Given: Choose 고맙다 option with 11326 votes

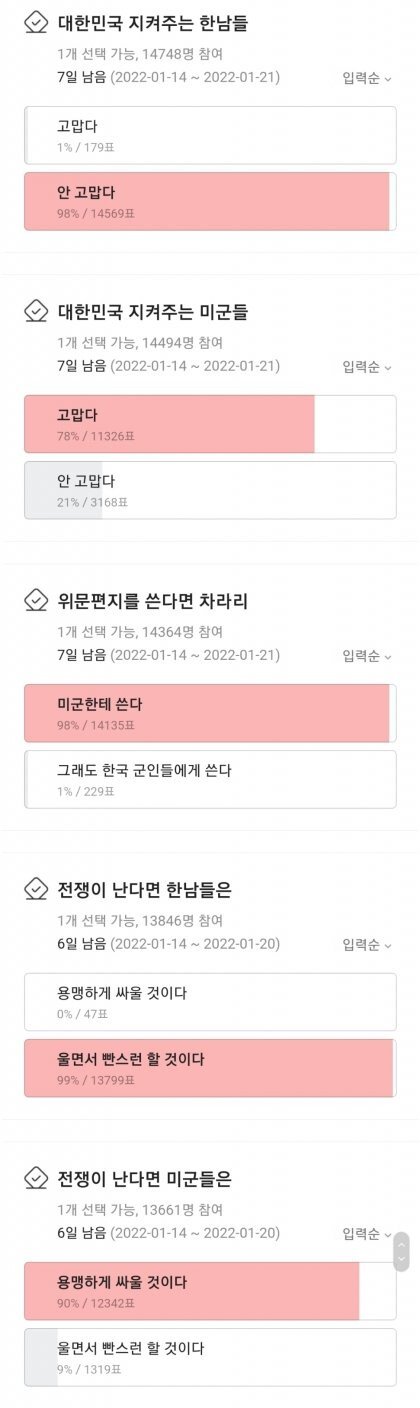Looking at the screenshot, I should click(x=210, y=424).
